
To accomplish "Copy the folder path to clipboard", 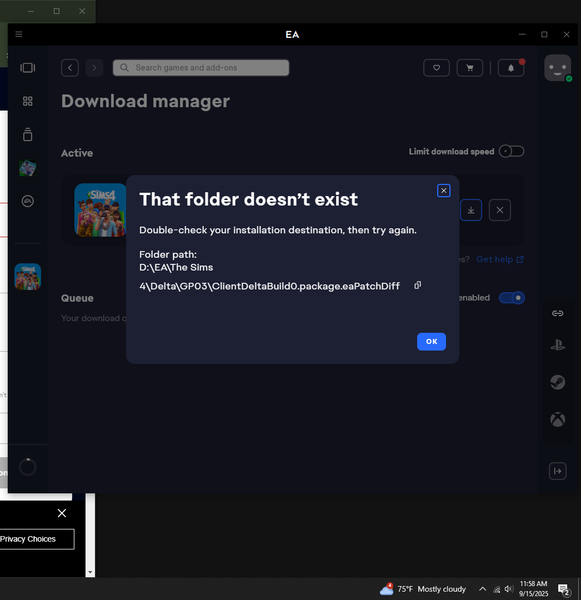I will (418, 285).
